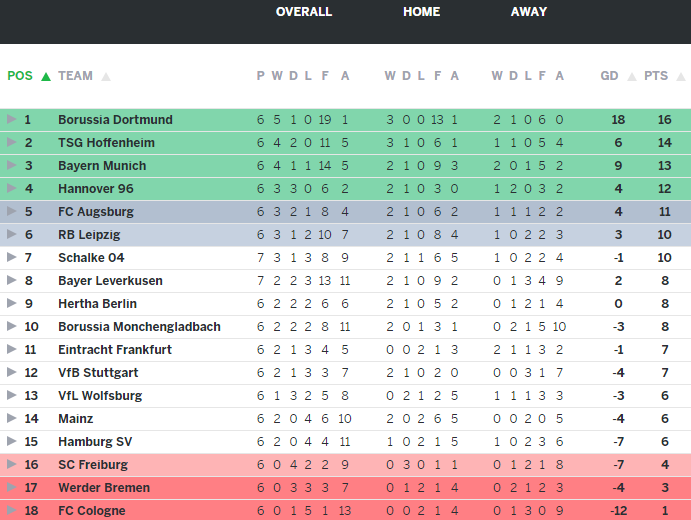This screenshot has width=691, height=520.
Task: Expand the Schalke 04 row triangle
Action: [11, 258]
